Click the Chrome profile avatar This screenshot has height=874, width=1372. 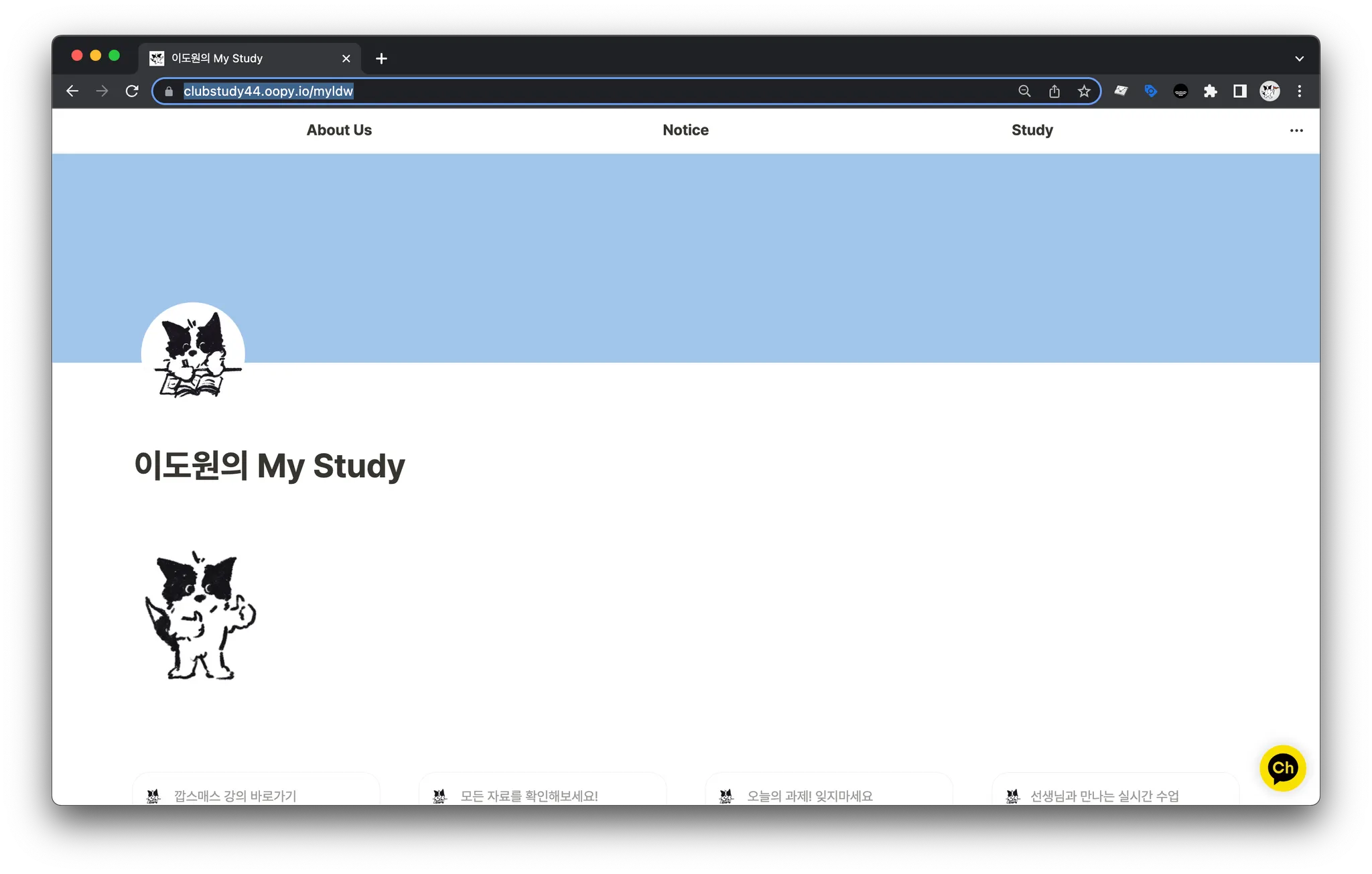pos(1270,91)
